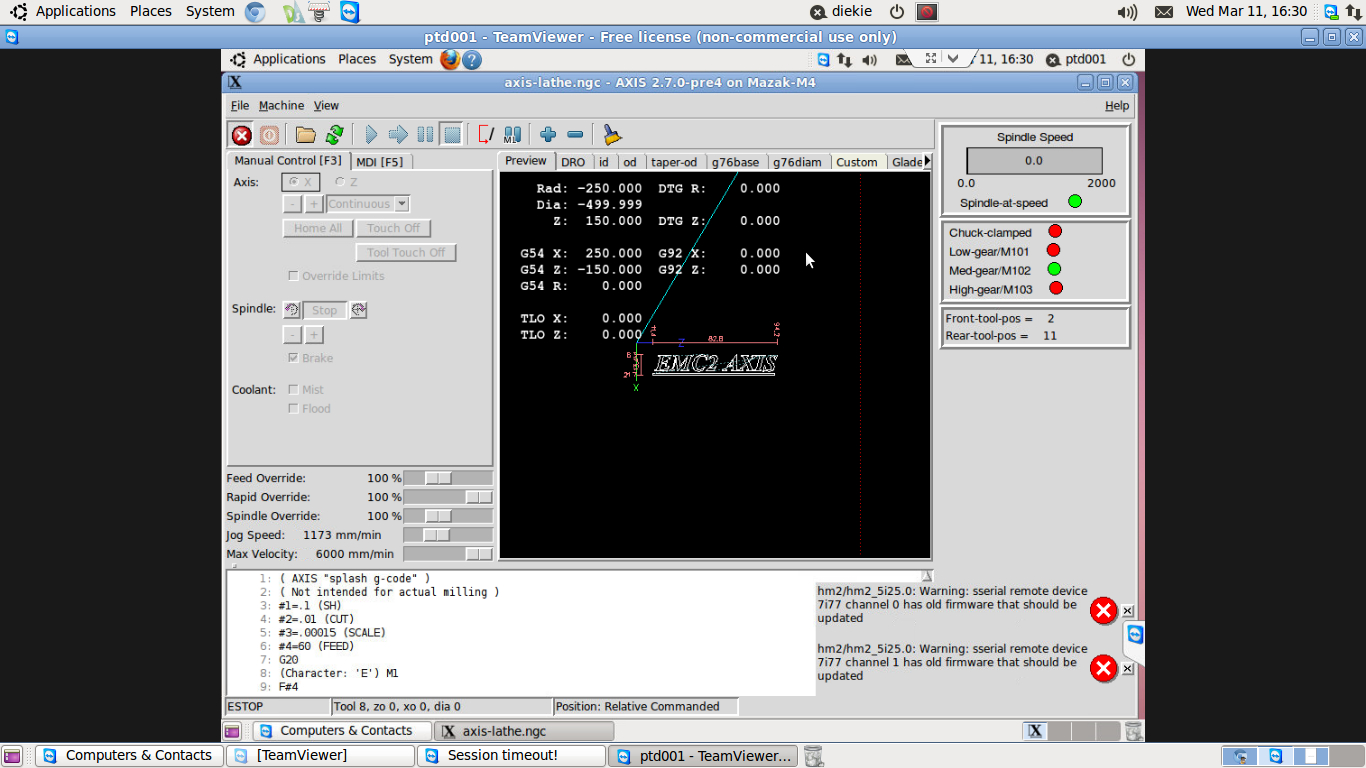Click the local power shutdown icon
The height and width of the screenshot is (768, 1366).
tap(897, 12)
